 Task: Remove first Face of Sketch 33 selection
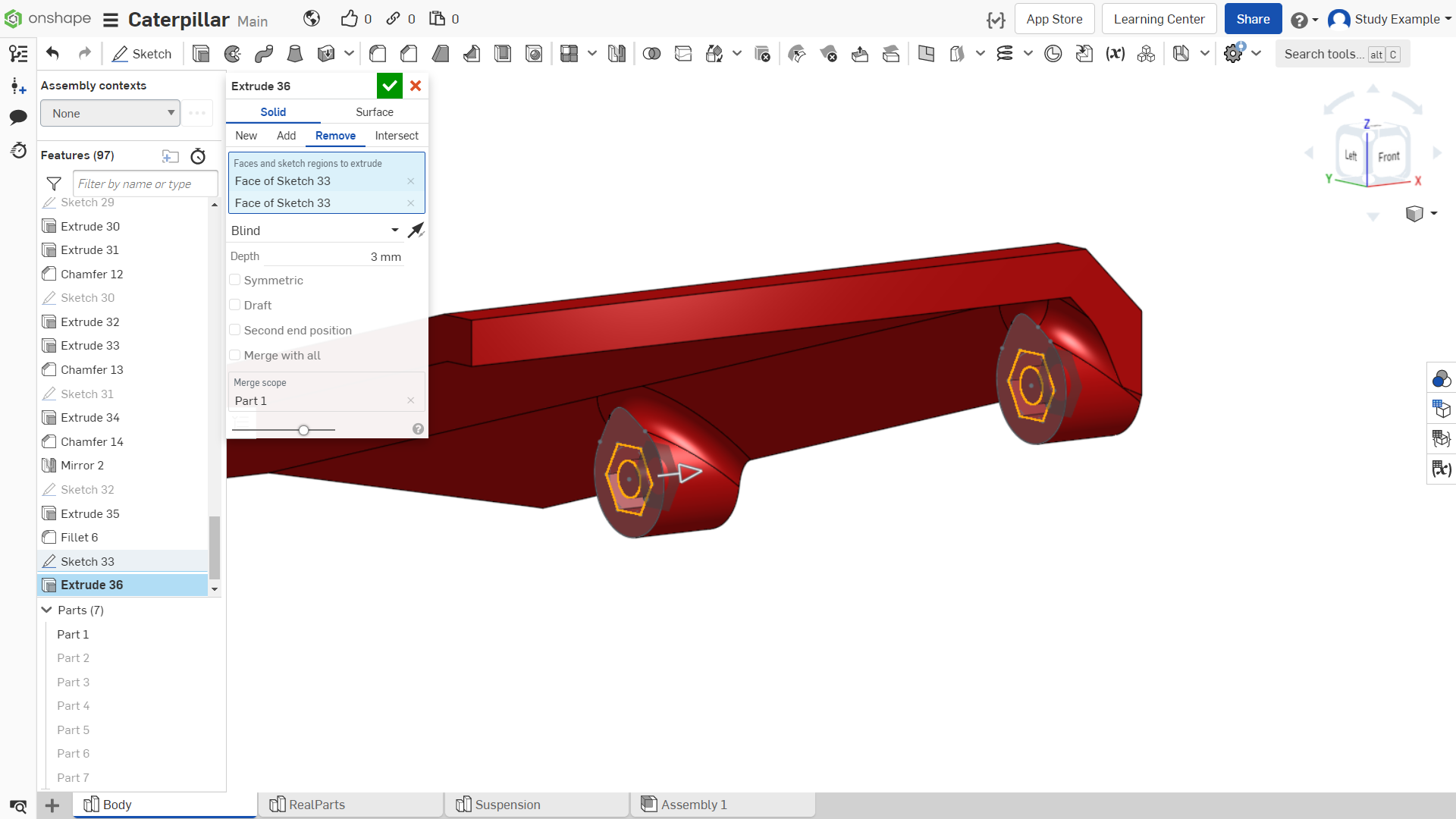pyautogui.click(x=411, y=181)
